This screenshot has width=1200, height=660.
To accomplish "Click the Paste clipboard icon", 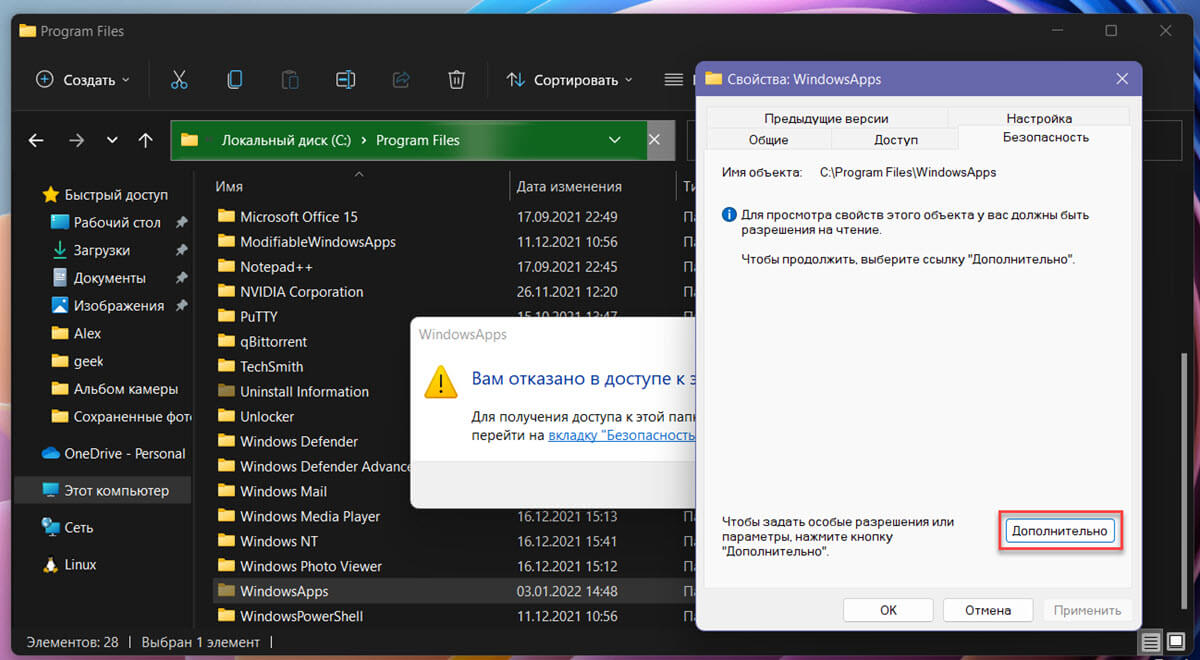I will 290,80.
